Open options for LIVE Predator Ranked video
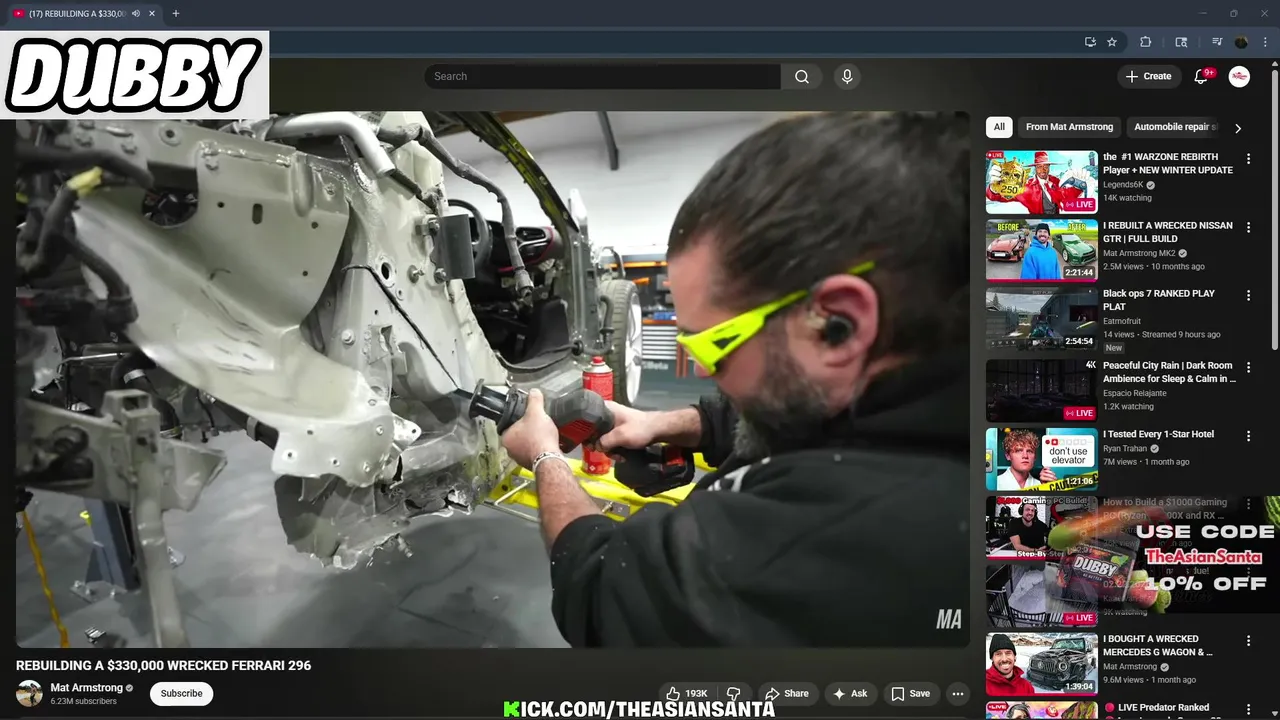 pyautogui.click(x=1248, y=709)
